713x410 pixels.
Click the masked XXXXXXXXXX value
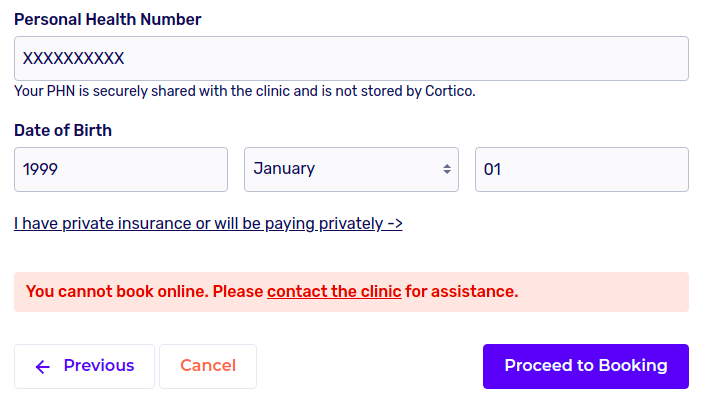(x=73, y=59)
